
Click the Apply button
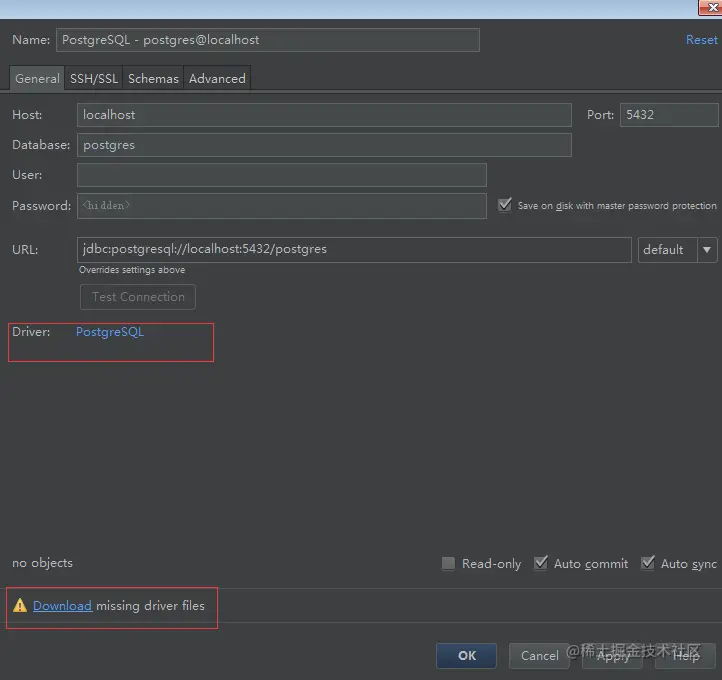(612, 656)
